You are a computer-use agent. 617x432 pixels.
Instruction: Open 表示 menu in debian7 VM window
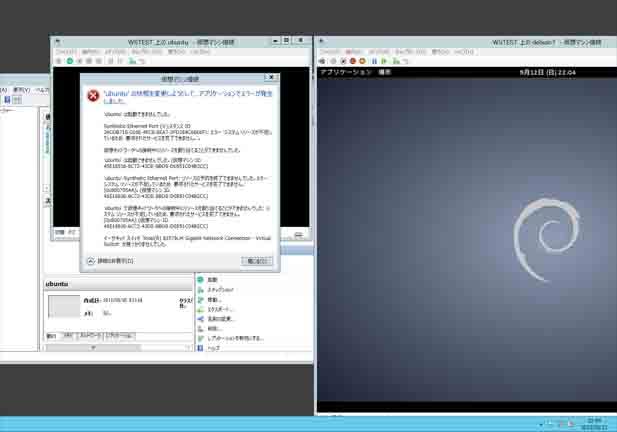point(440,52)
